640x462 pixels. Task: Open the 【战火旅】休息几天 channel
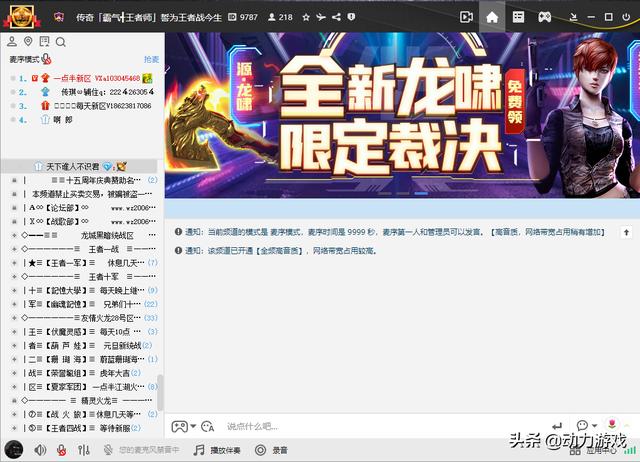(x=84, y=414)
